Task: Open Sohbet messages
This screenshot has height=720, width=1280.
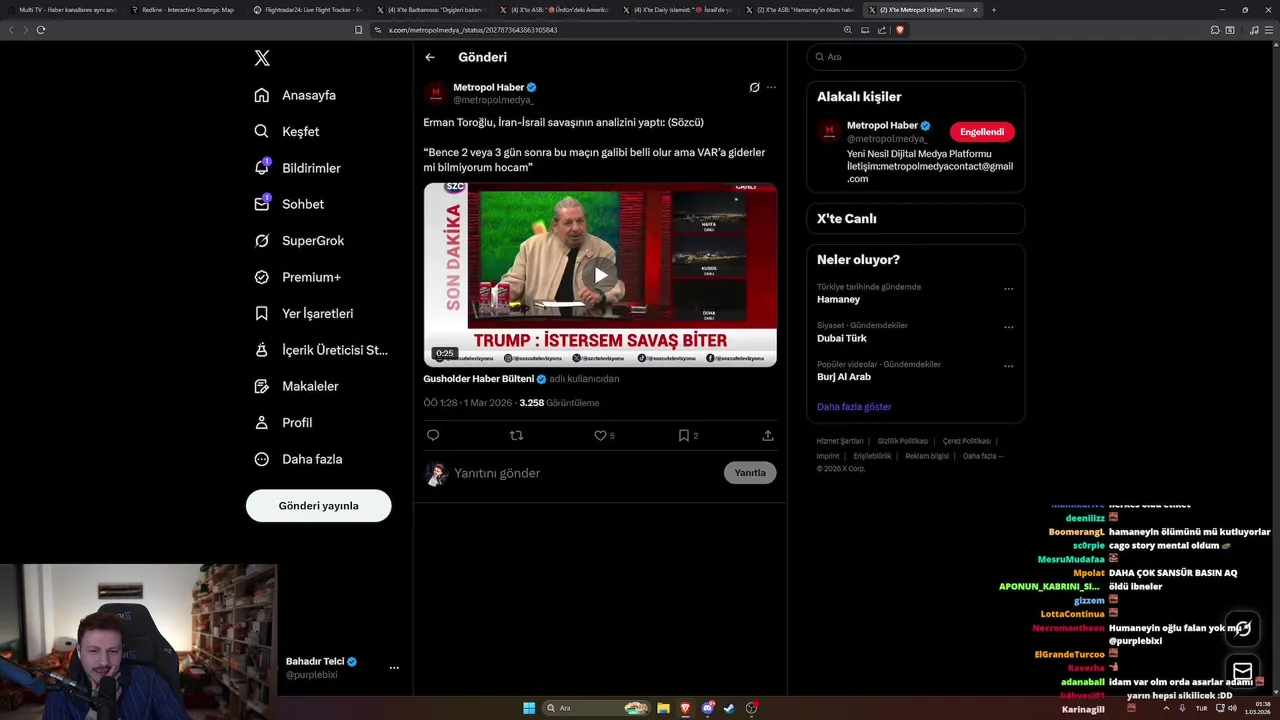Action: click(289, 204)
